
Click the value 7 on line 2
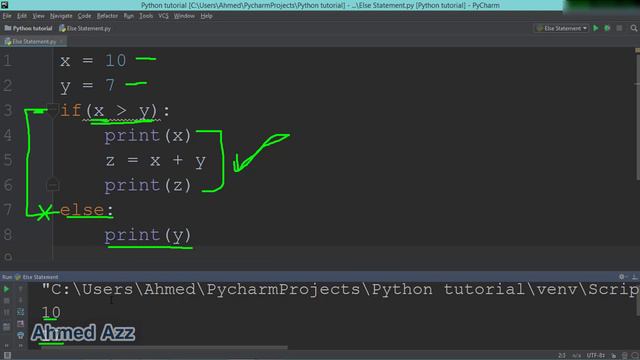pyautogui.click(x=110, y=85)
